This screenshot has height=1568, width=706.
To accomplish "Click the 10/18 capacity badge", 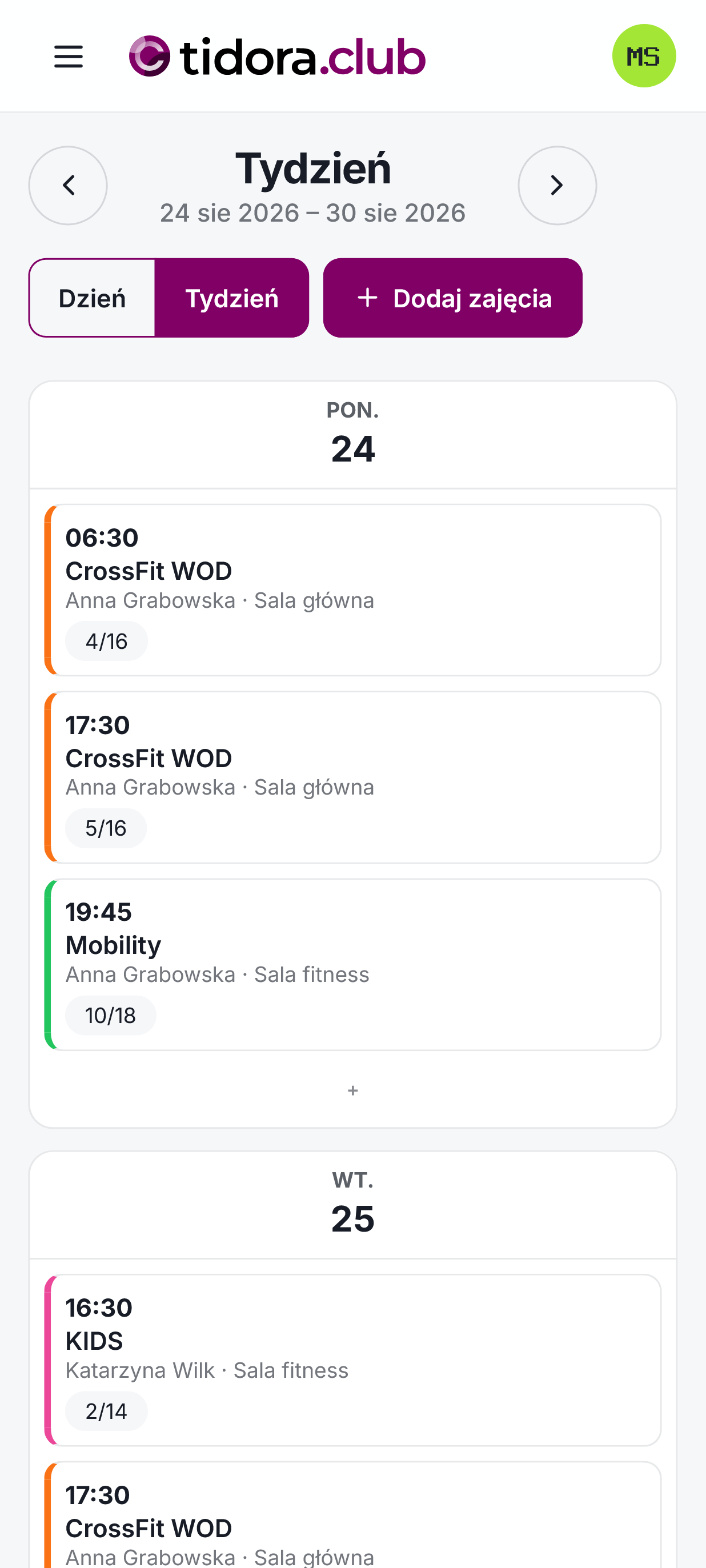I will click(x=111, y=1015).
